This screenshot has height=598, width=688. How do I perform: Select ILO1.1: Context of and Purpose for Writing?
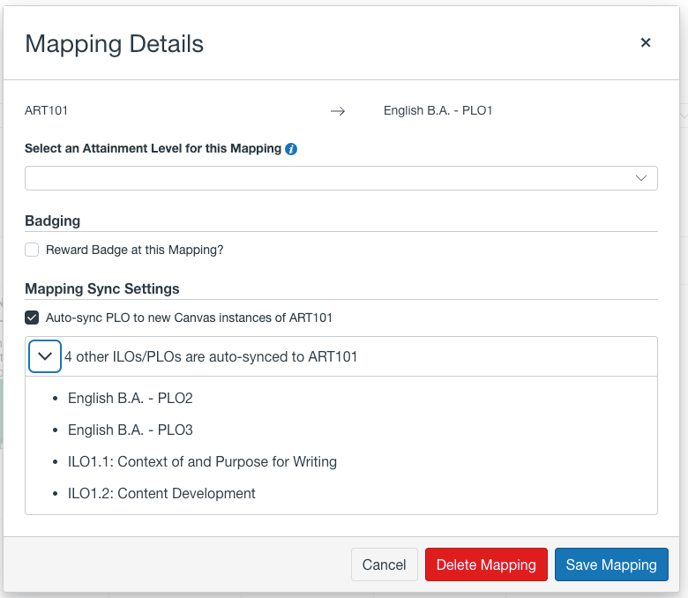pyautogui.click(x=202, y=462)
